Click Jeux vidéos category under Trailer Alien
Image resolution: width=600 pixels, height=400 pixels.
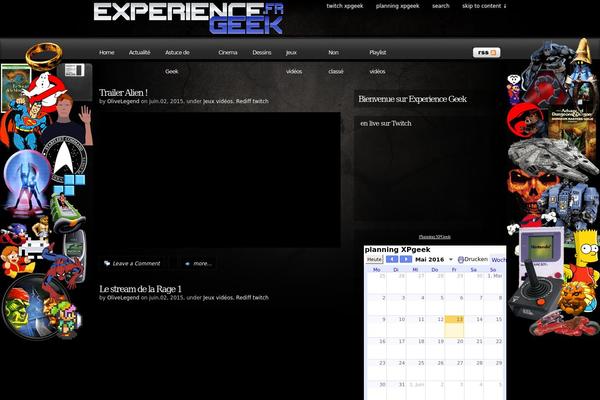(218, 101)
